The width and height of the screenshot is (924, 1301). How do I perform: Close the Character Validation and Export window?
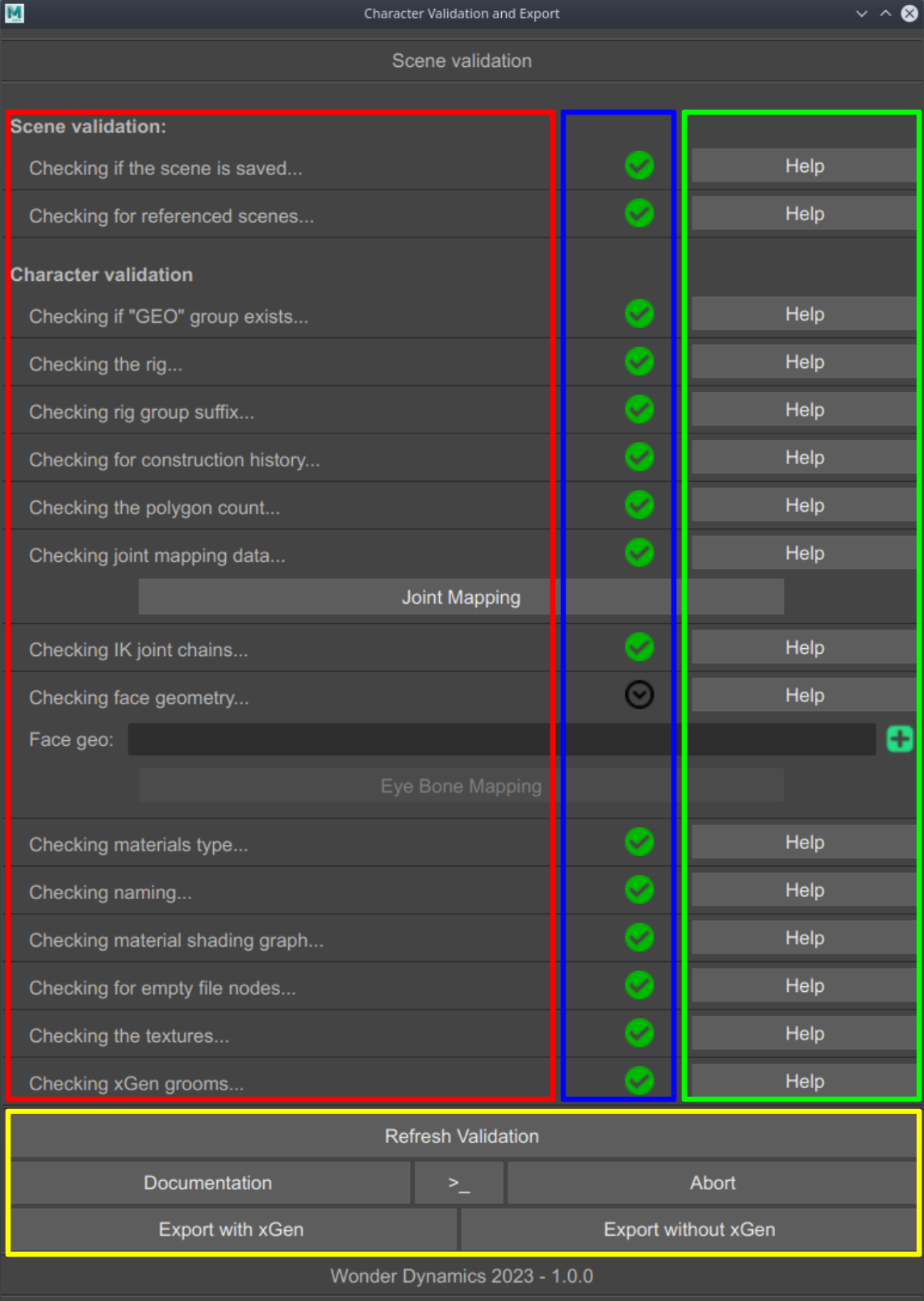(x=909, y=14)
